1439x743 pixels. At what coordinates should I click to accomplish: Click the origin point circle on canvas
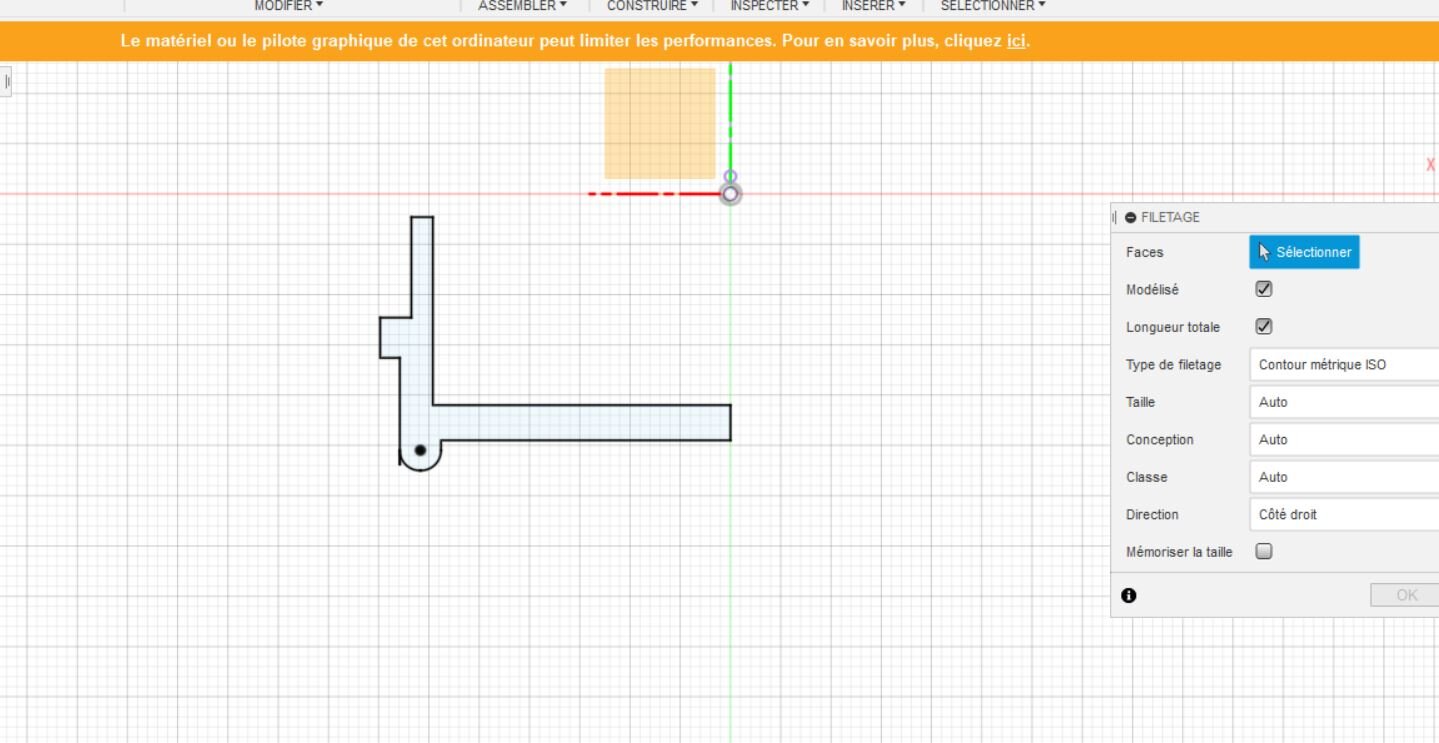(x=730, y=193)
